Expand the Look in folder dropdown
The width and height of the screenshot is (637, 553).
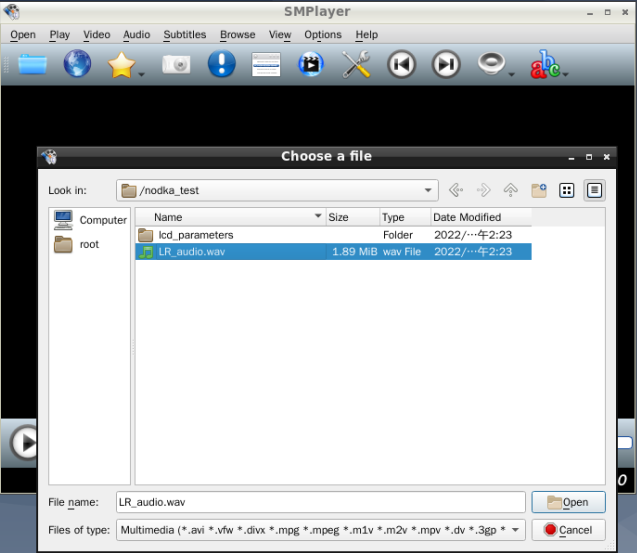pos(428,190)
